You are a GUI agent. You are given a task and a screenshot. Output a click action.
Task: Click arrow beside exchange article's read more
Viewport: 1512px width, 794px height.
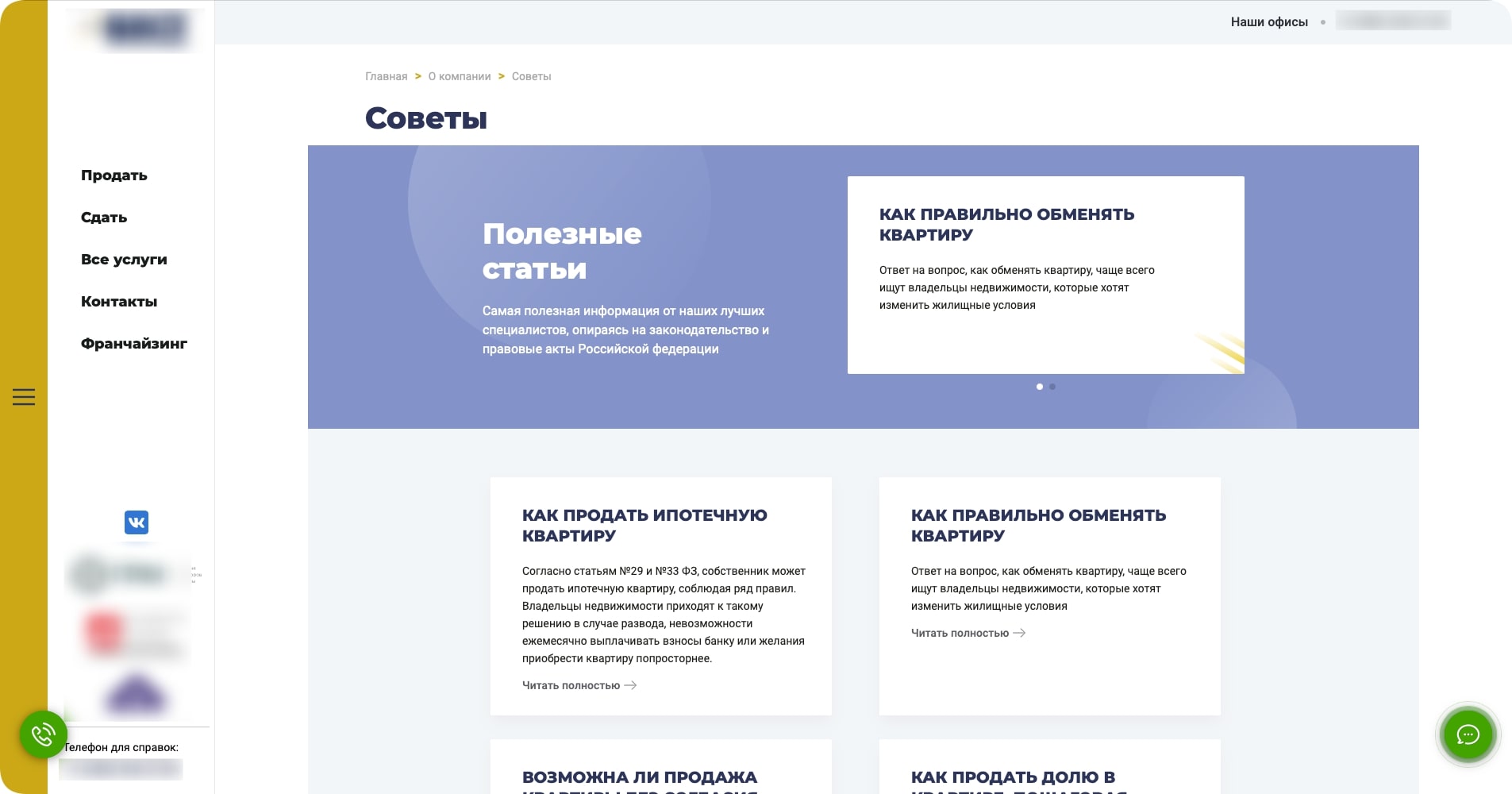pyautogui.click(x=1020, y=633)
